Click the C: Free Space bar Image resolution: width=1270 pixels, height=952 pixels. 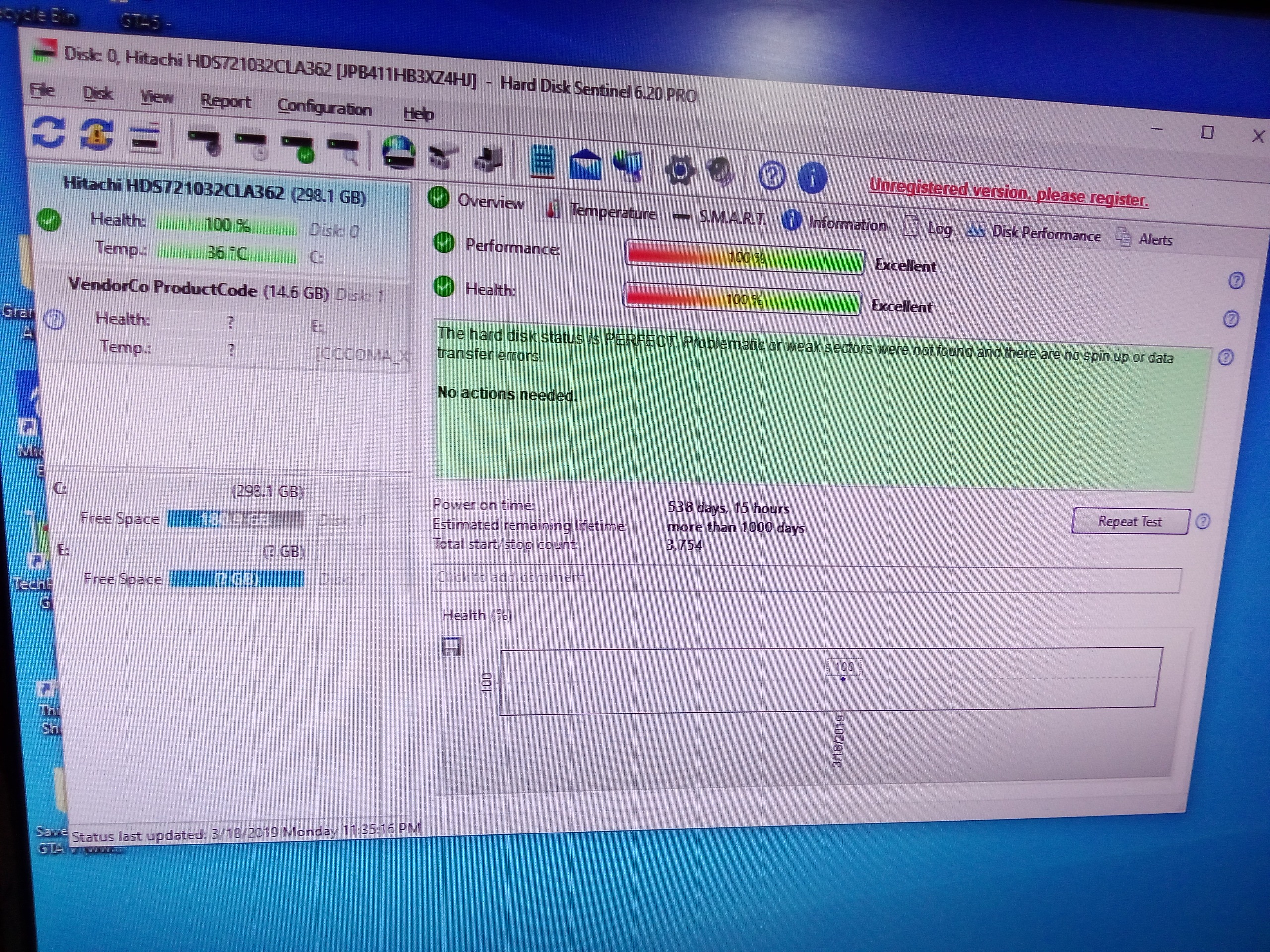[236, 520]
